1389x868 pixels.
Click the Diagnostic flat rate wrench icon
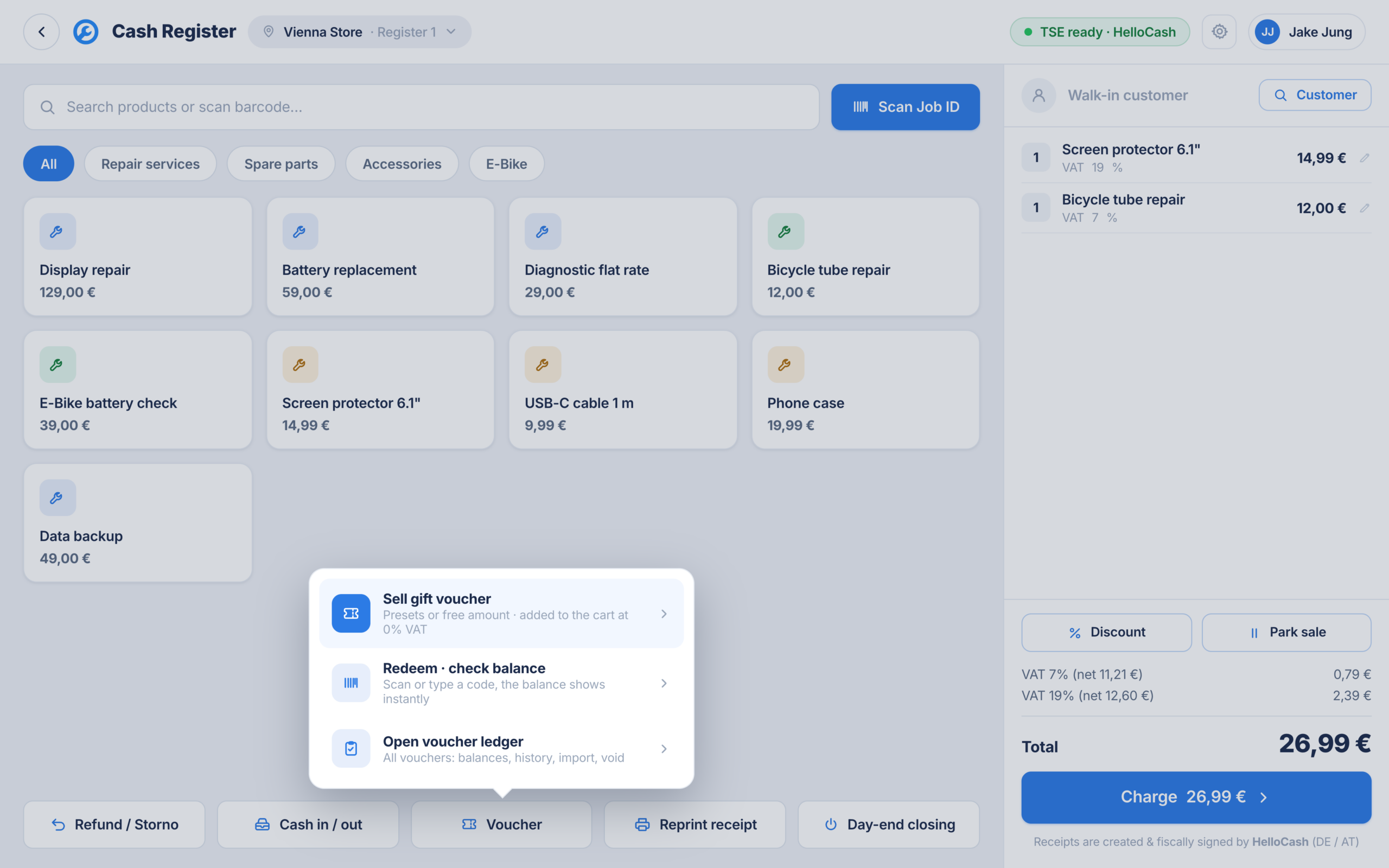tap(543, 231)
